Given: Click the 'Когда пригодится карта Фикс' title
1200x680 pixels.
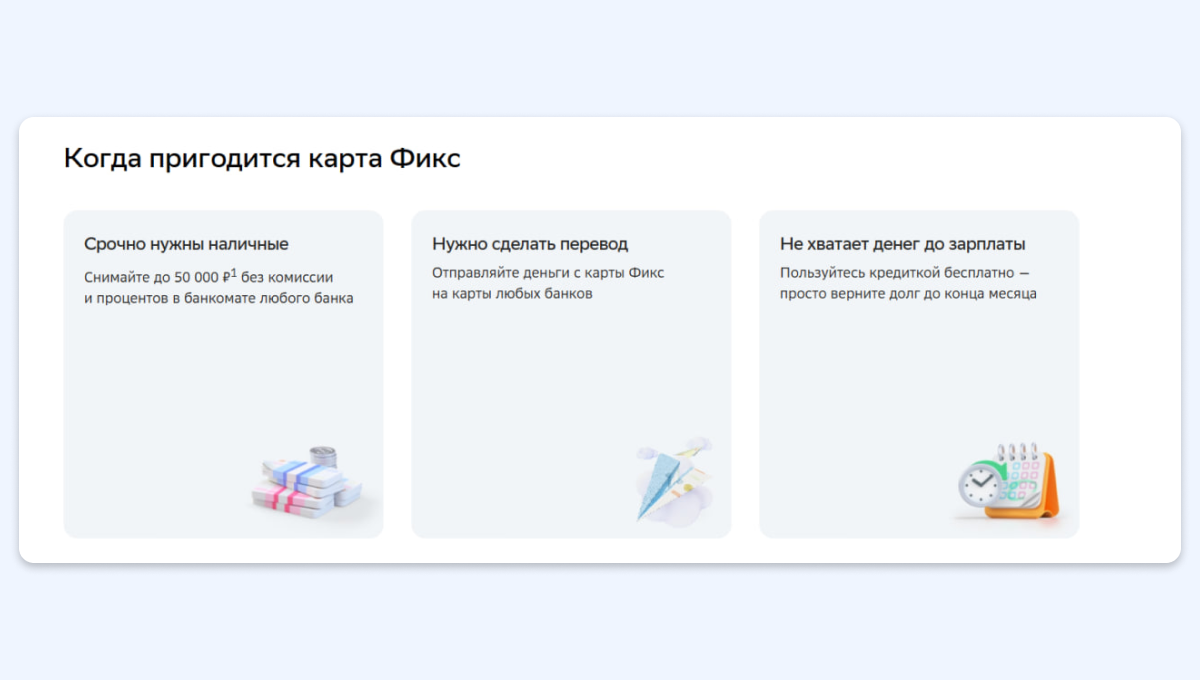Looking at the screenshot, I should 262,158.
